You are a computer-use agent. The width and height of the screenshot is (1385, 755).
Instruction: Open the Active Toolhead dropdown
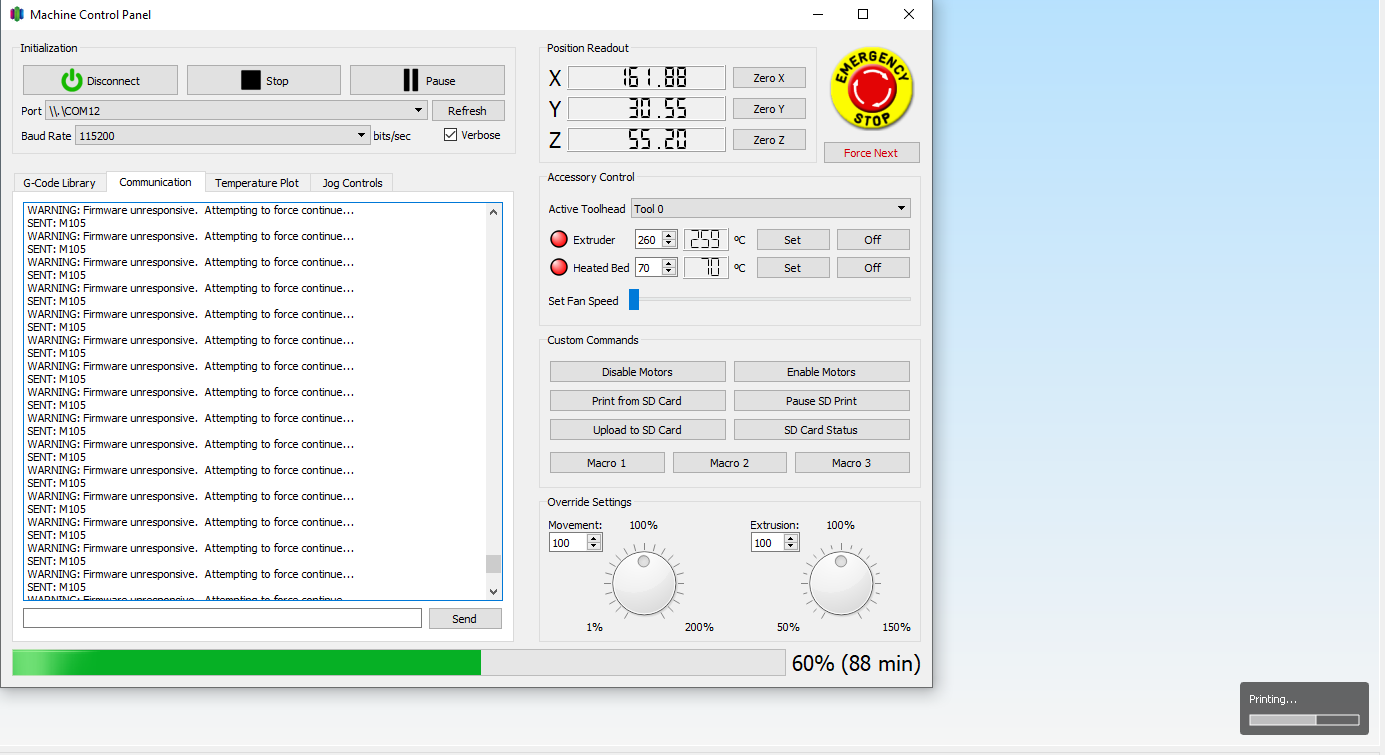pos(901,209)
